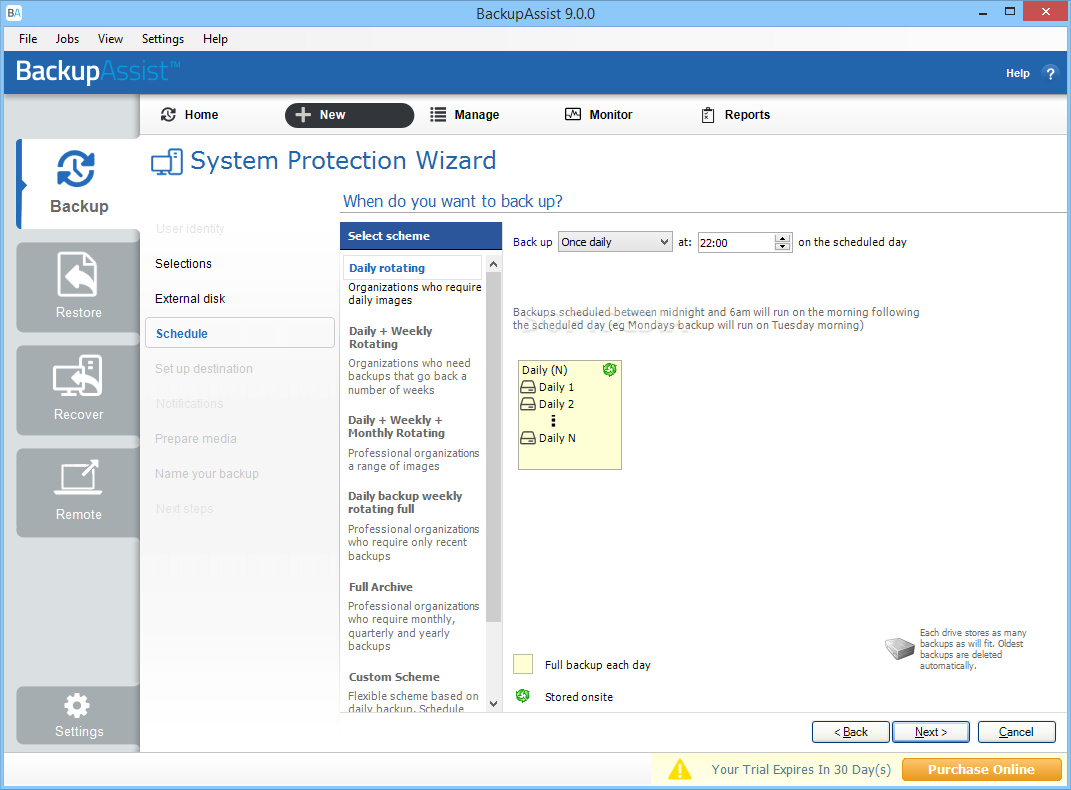Click the Your Trial Expires In 30 Day(s) text
This screenshot has width=1071, height=790.
click(801, 770)
